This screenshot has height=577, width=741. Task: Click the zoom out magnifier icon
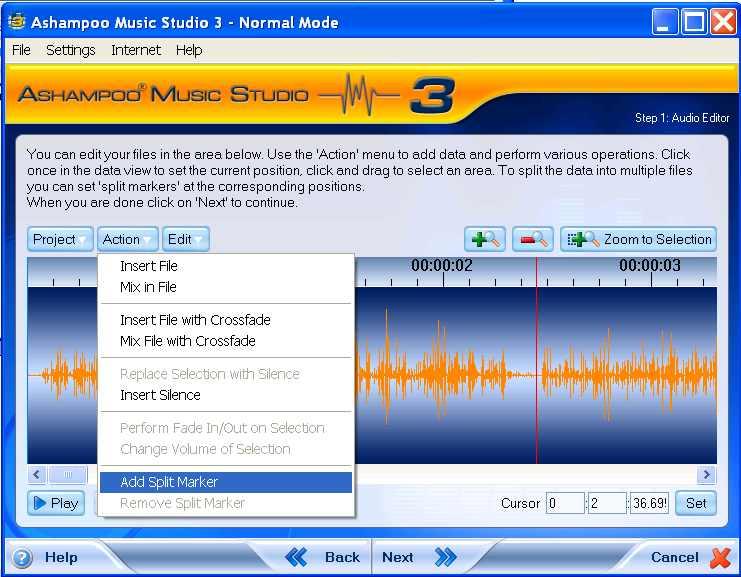click(532, 239)
